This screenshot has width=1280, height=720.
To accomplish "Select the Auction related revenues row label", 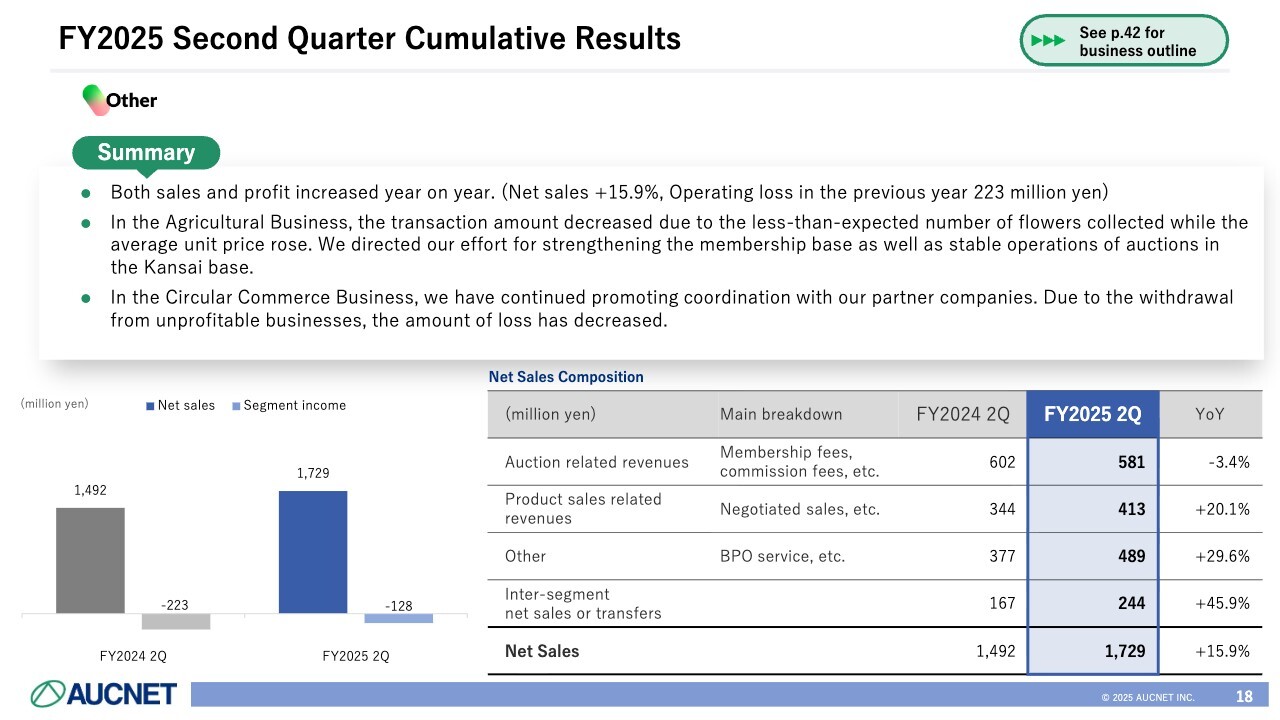I will point(597,462).
